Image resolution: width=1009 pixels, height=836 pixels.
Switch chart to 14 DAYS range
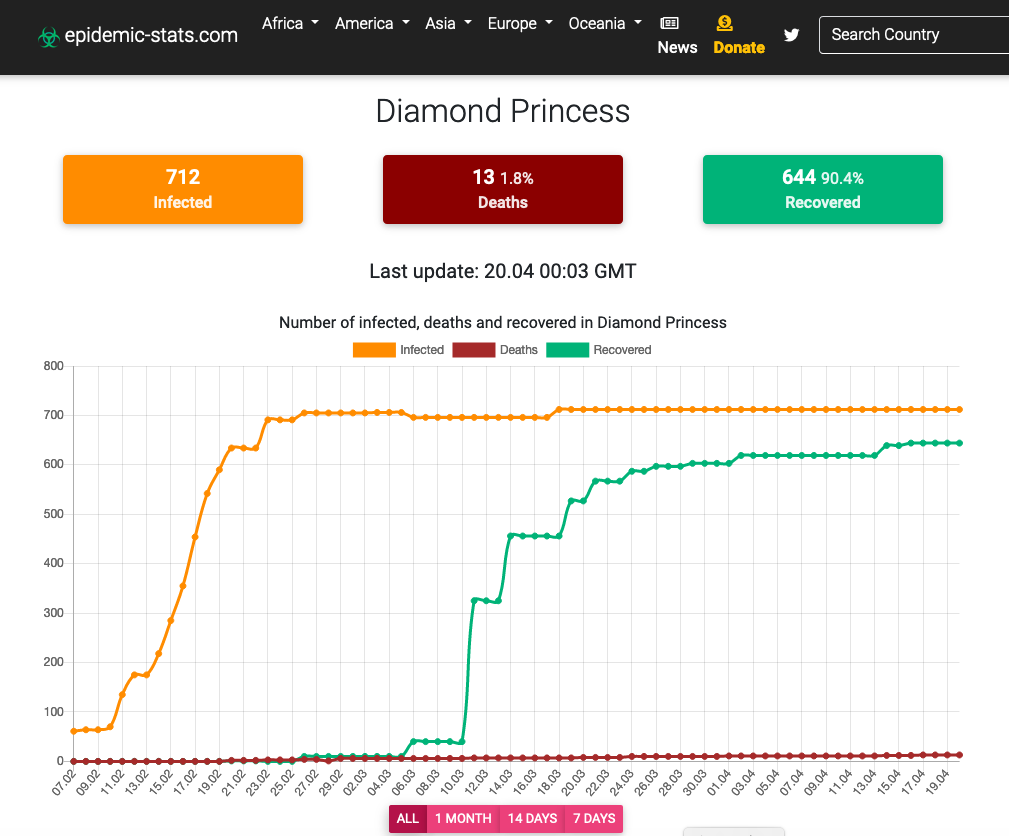(x=532, y=818)
